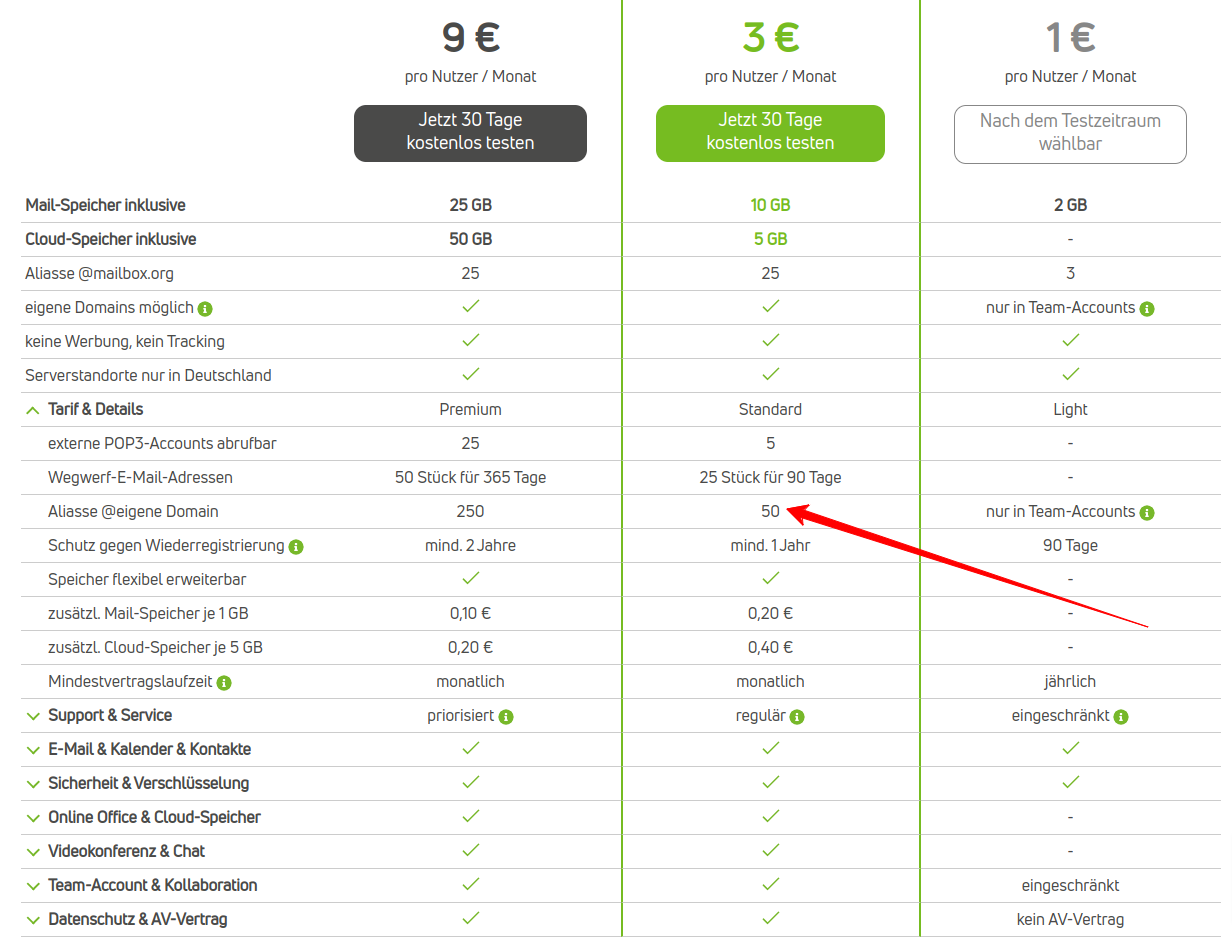Screen dimensions: 1232x942
Task: Open info icon beside Schutz gegen Wiederregistrierung
Action: pyautogui.click(x=296, y=546)
